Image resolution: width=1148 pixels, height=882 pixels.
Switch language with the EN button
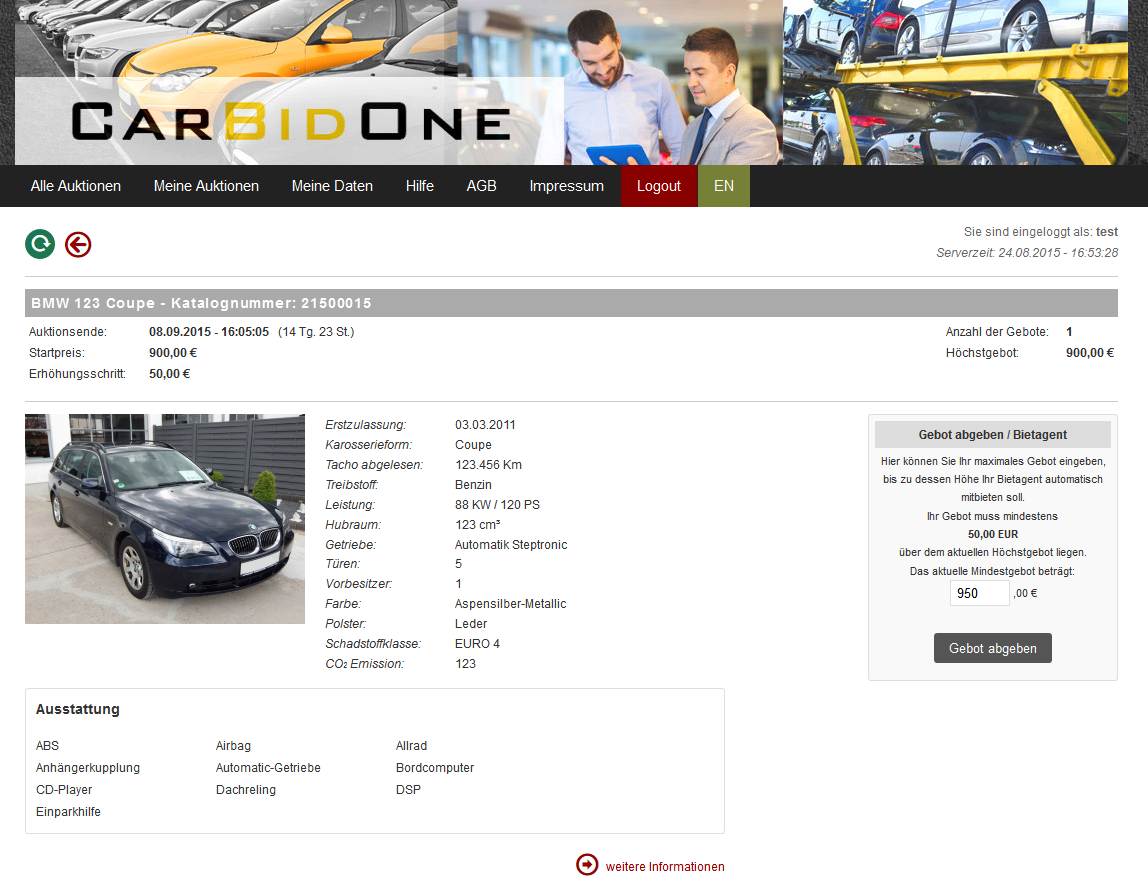724,186
